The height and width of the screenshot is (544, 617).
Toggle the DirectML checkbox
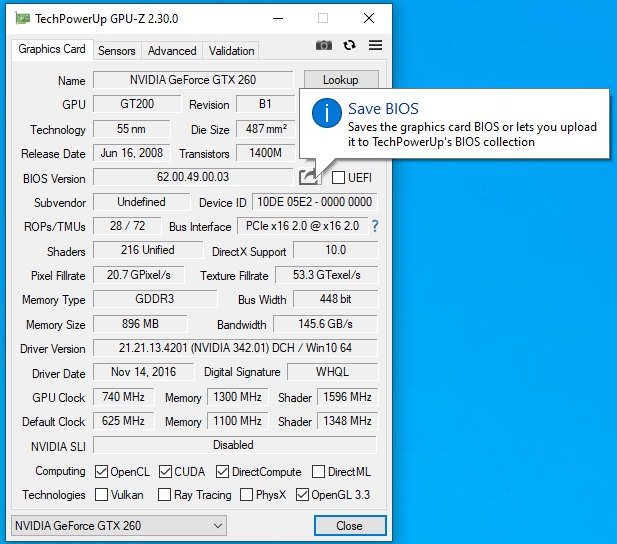tap(318, 472)
